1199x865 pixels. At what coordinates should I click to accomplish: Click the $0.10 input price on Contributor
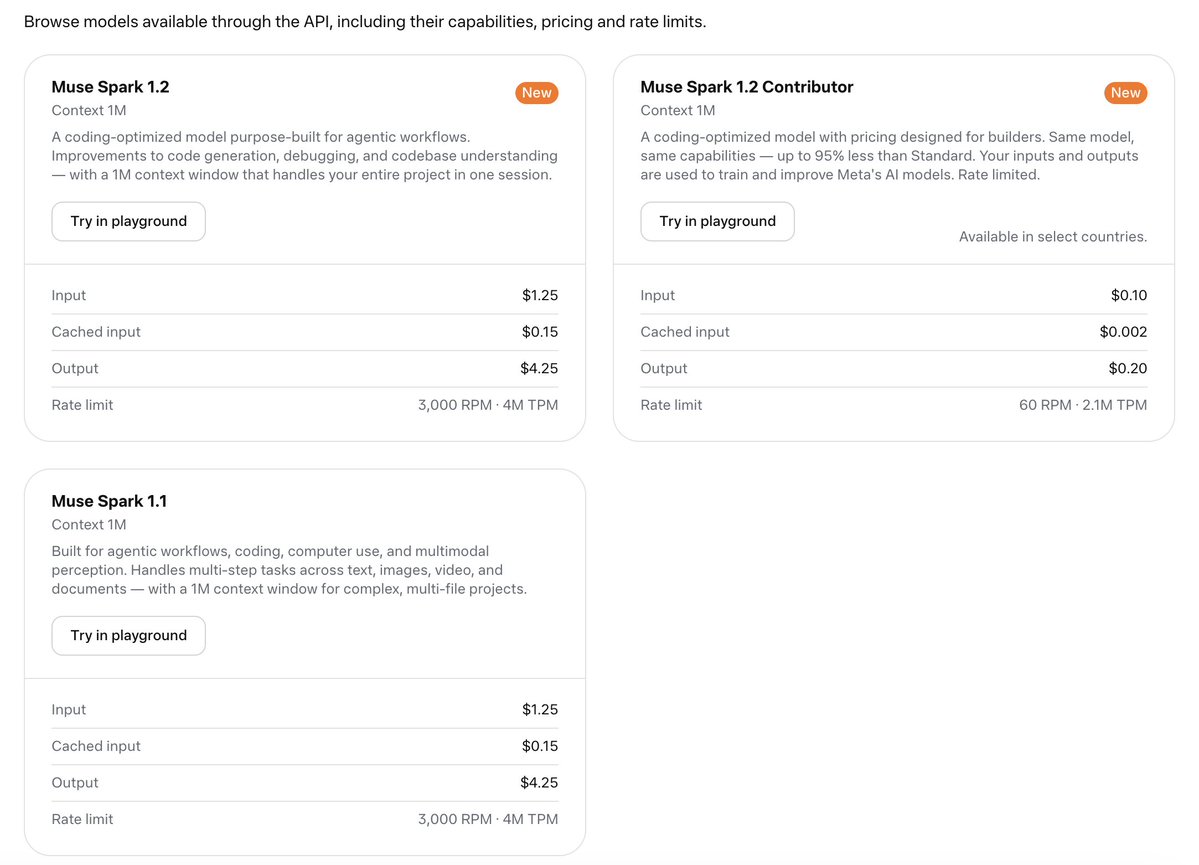tap(1129, 295)
